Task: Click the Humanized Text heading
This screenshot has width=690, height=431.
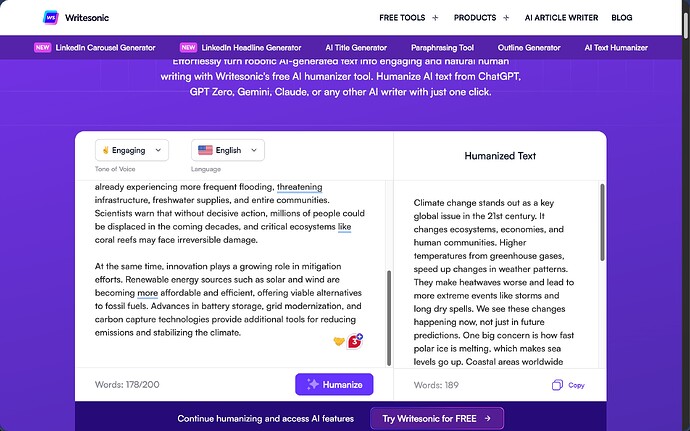Action: point(500,156)
